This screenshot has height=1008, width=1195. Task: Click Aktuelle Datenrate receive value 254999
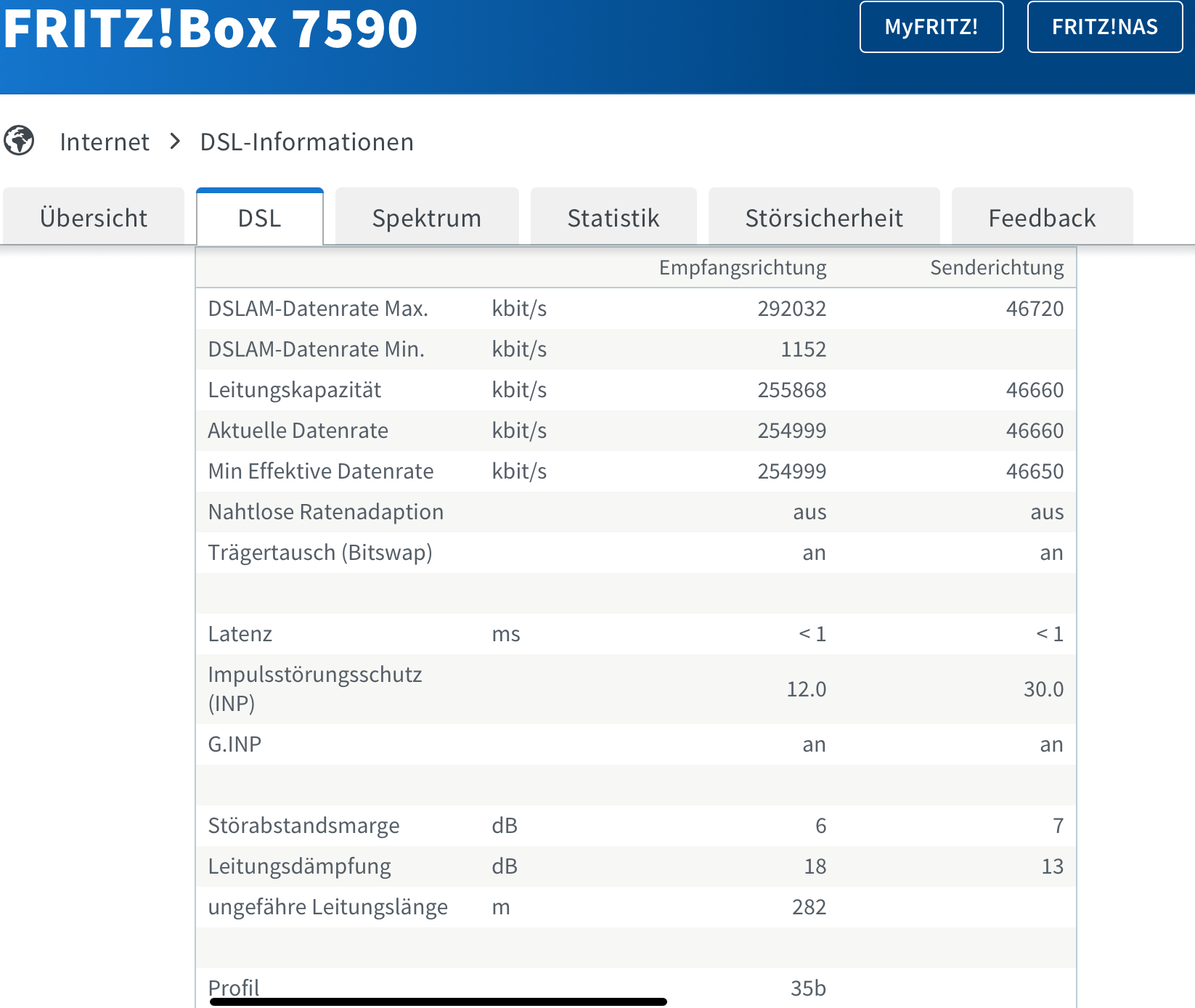coord(792,431)
